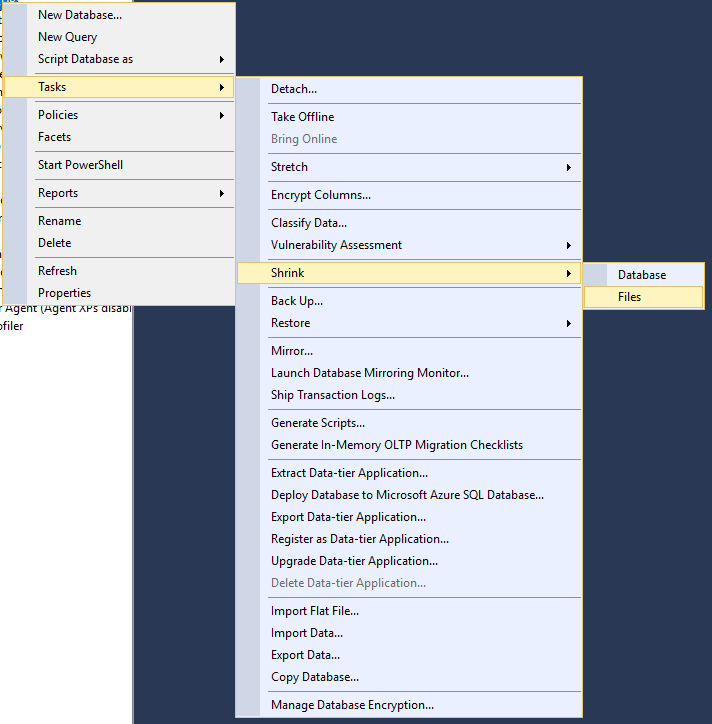The image size is (712, 724).
Task: Expand the Shrink submenu arrow
Action: click(568, 273)
